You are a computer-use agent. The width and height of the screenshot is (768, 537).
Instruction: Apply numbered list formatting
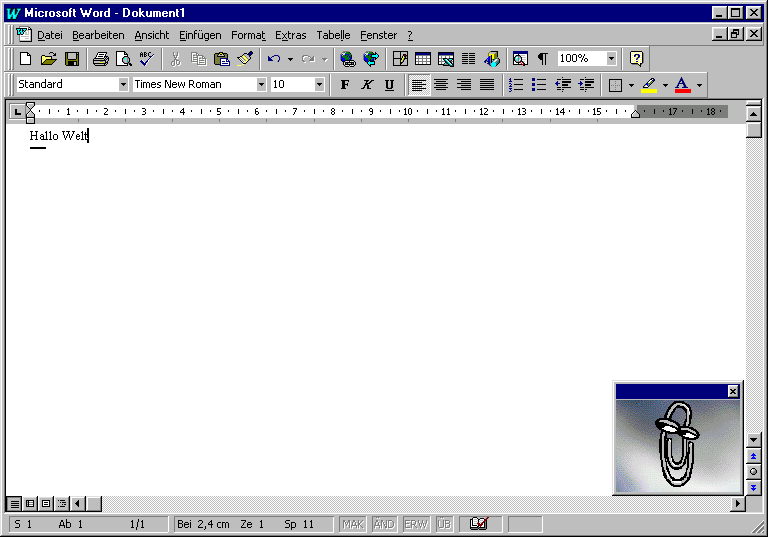pyautogui.click(x=516, y=84)
